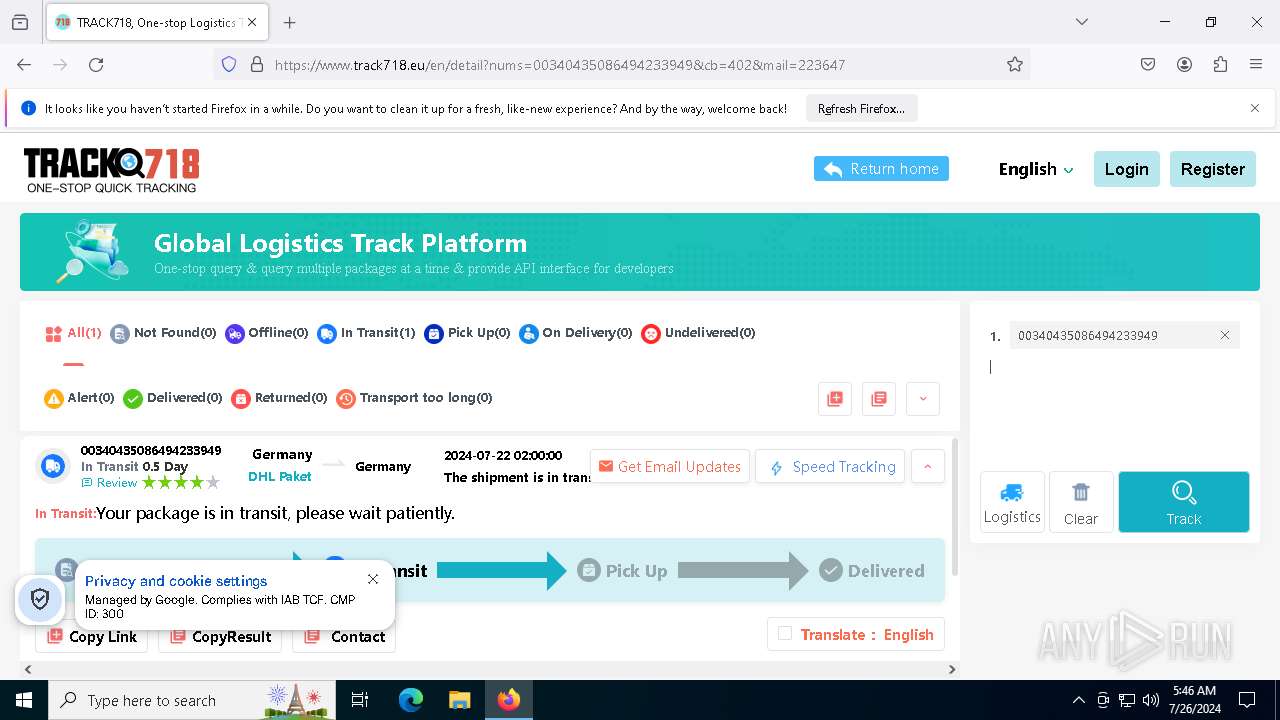Click the copy-all red list icon
1280x720 pixels.
coord(879,398)
